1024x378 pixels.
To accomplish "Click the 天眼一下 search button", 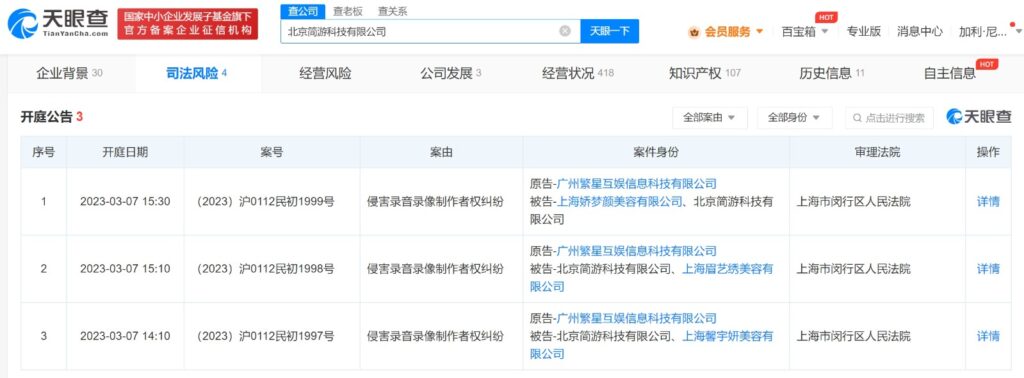I will tap(610, 31).
